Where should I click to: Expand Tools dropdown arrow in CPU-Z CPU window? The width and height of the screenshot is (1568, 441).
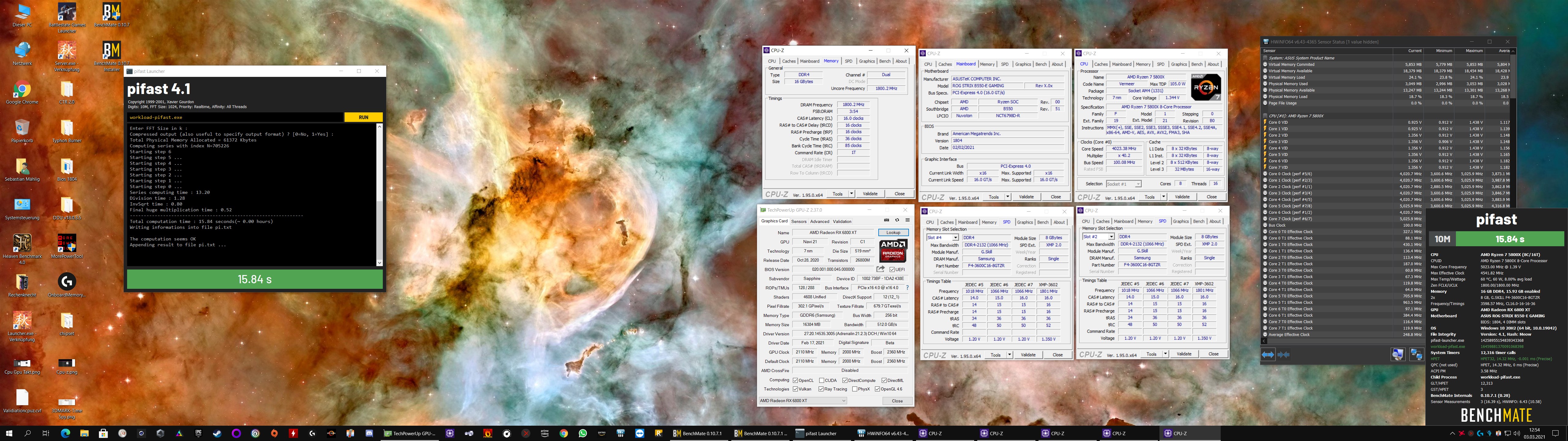click(x=1163, y=197)
